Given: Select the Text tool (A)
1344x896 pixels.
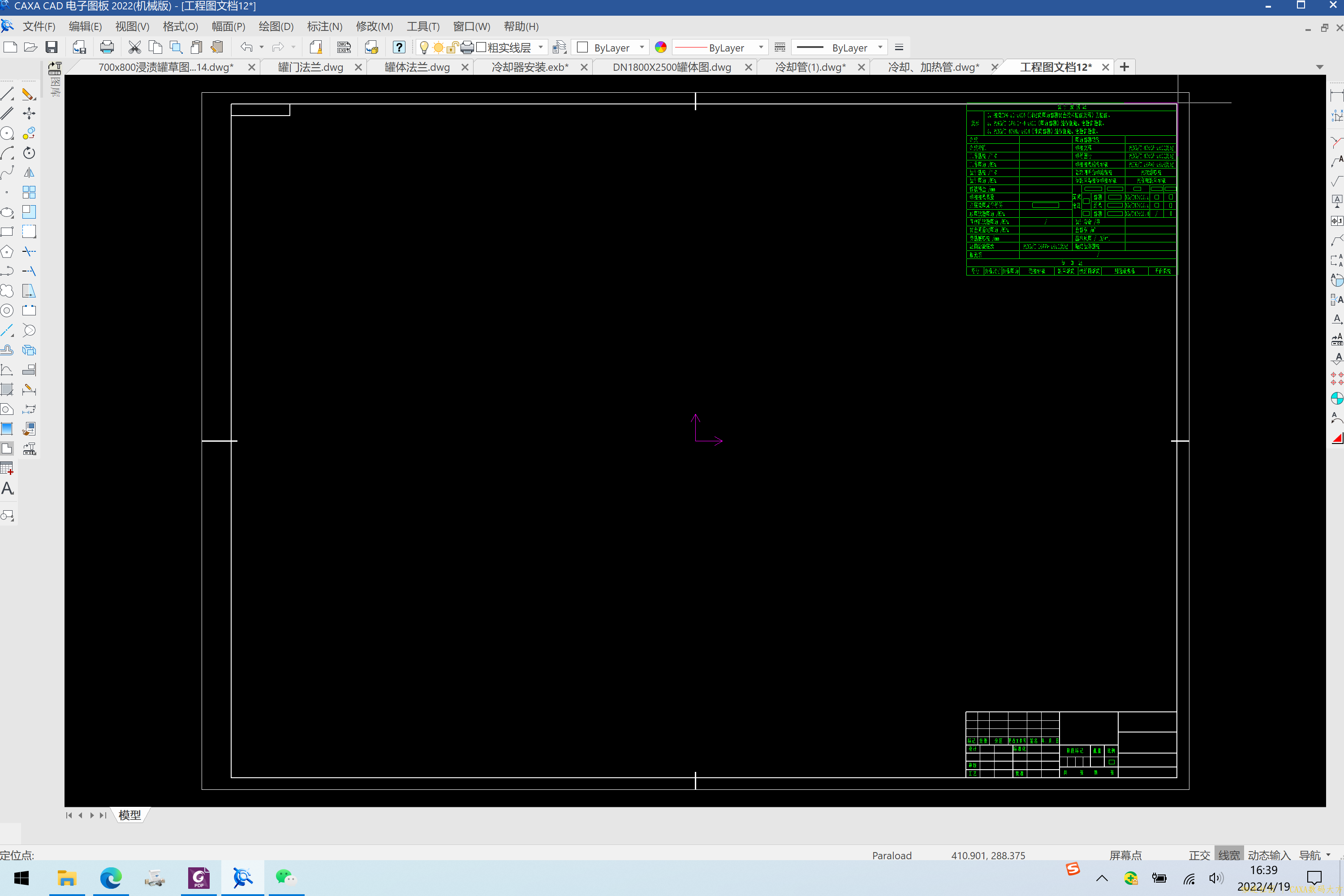Looking at the screenshot, I should (8, 489).
